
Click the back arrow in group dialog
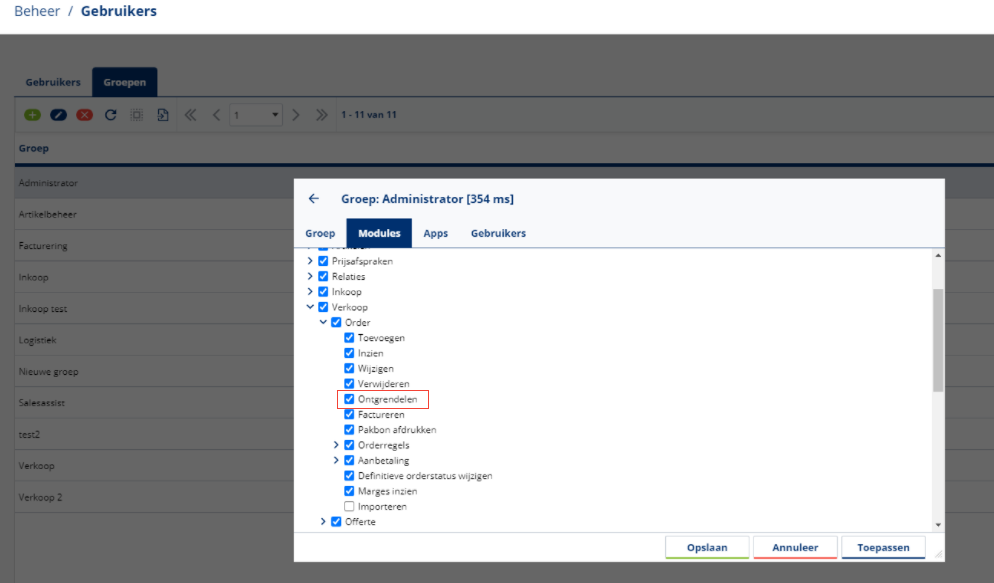313,199
